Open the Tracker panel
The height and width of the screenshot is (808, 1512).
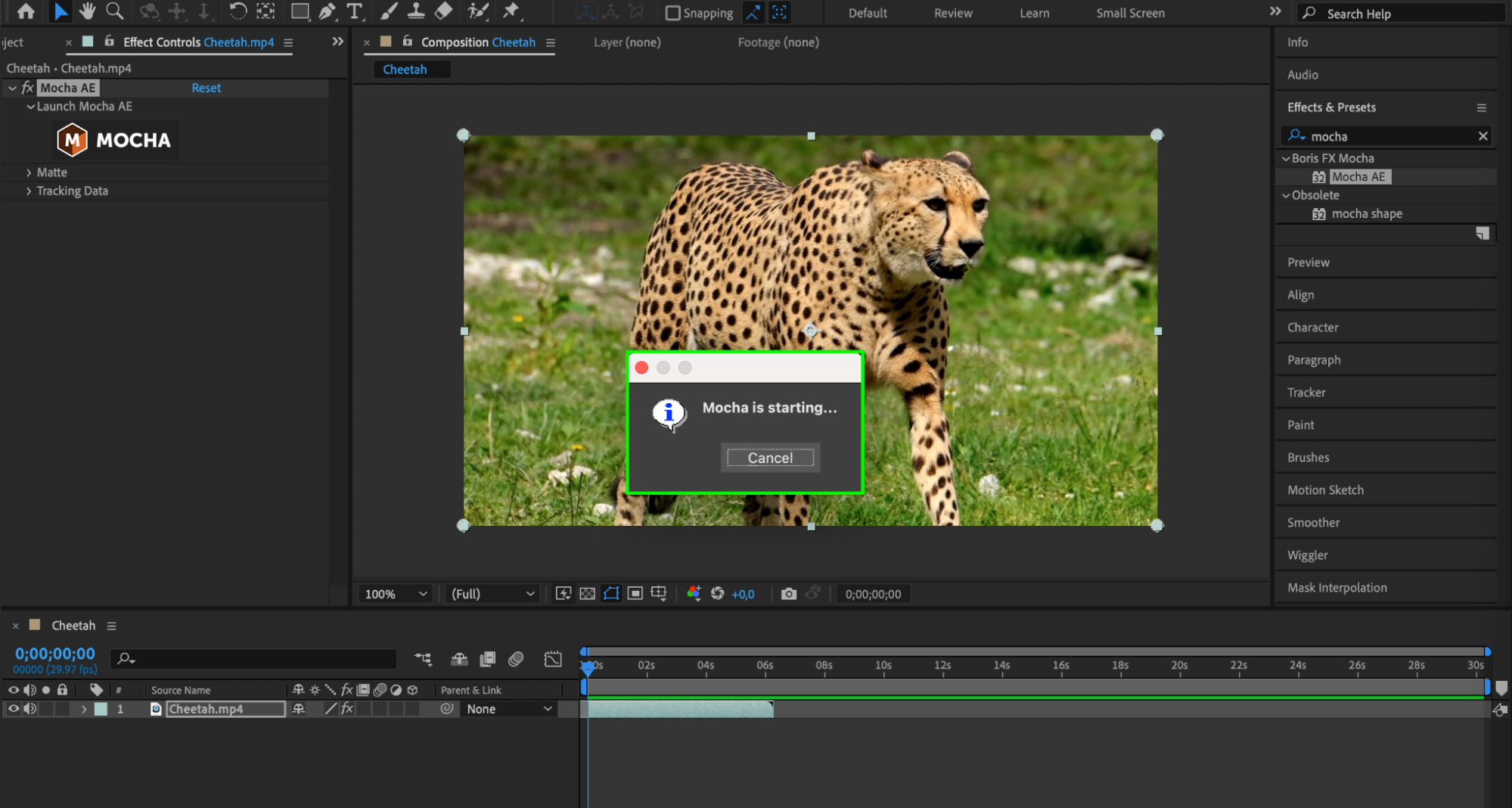1306,393
